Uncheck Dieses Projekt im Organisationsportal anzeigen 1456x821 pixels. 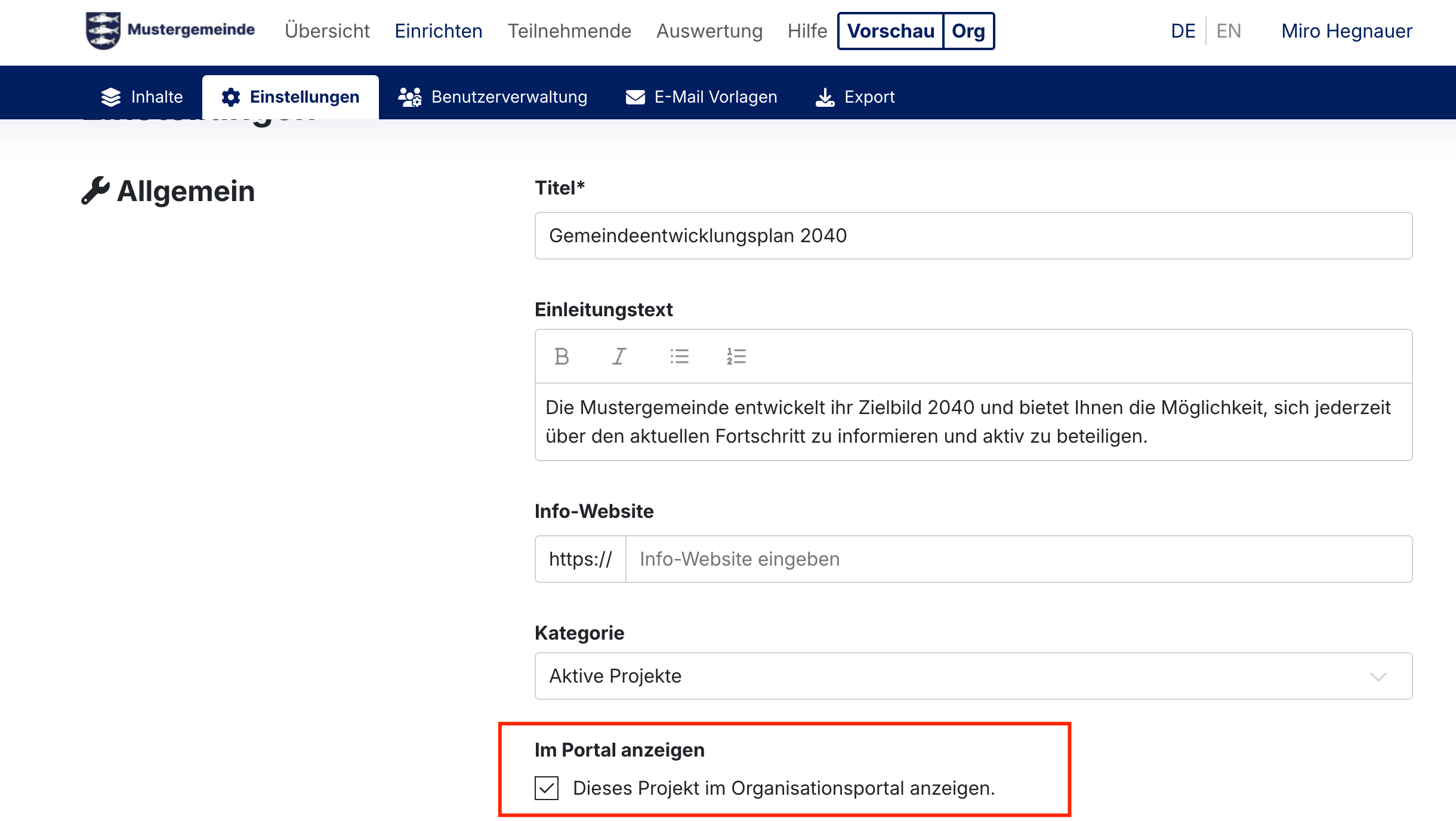547,788
